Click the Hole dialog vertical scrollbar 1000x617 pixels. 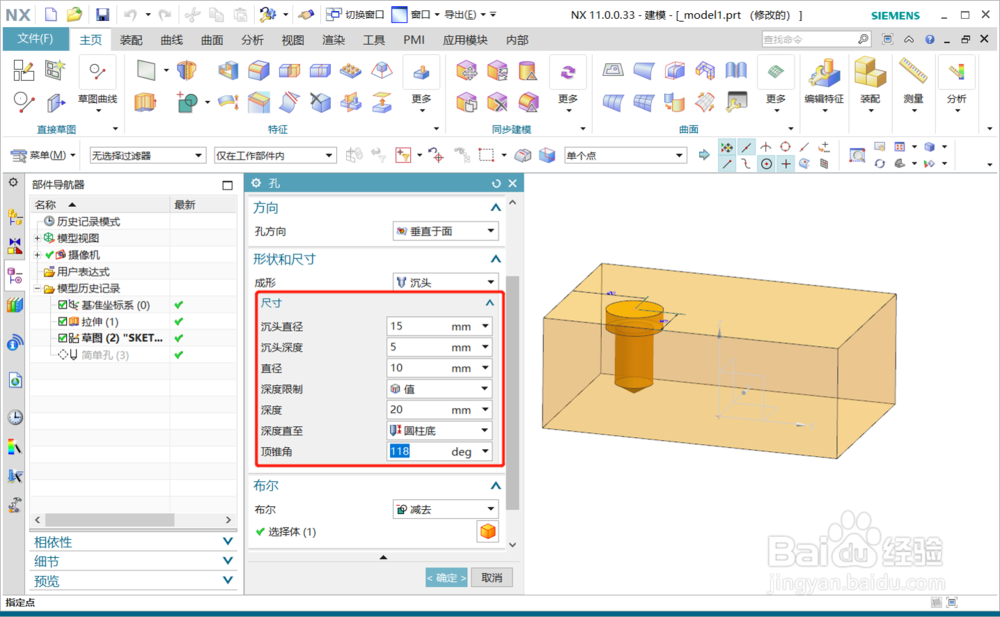(x=512, y=392)
